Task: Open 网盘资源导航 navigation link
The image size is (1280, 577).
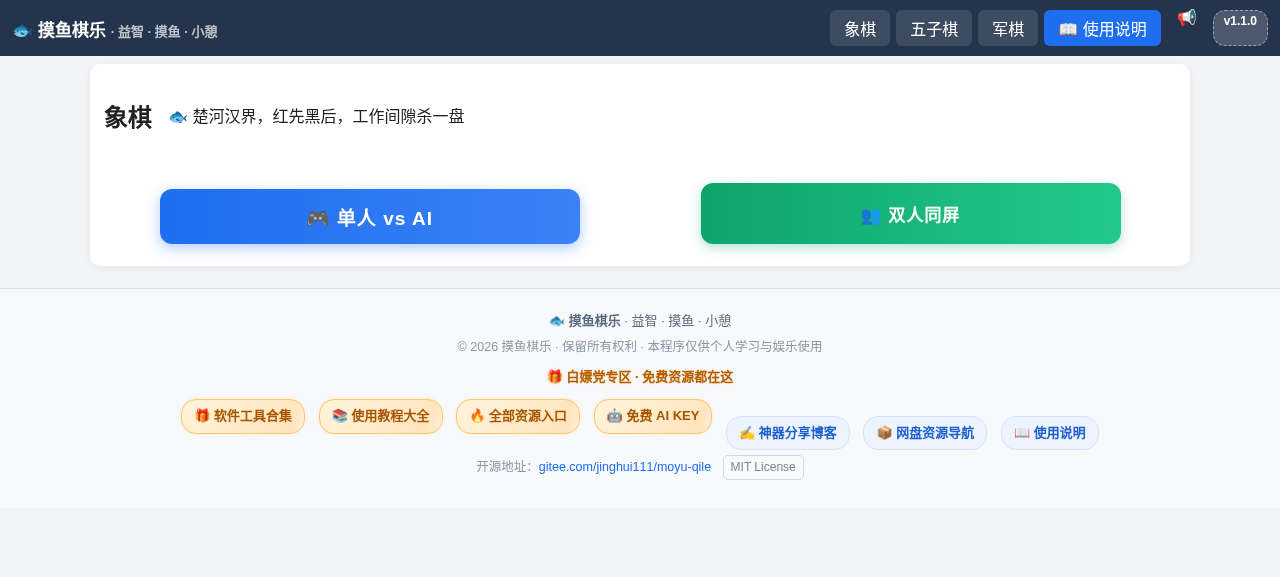Action: (925, 433)
